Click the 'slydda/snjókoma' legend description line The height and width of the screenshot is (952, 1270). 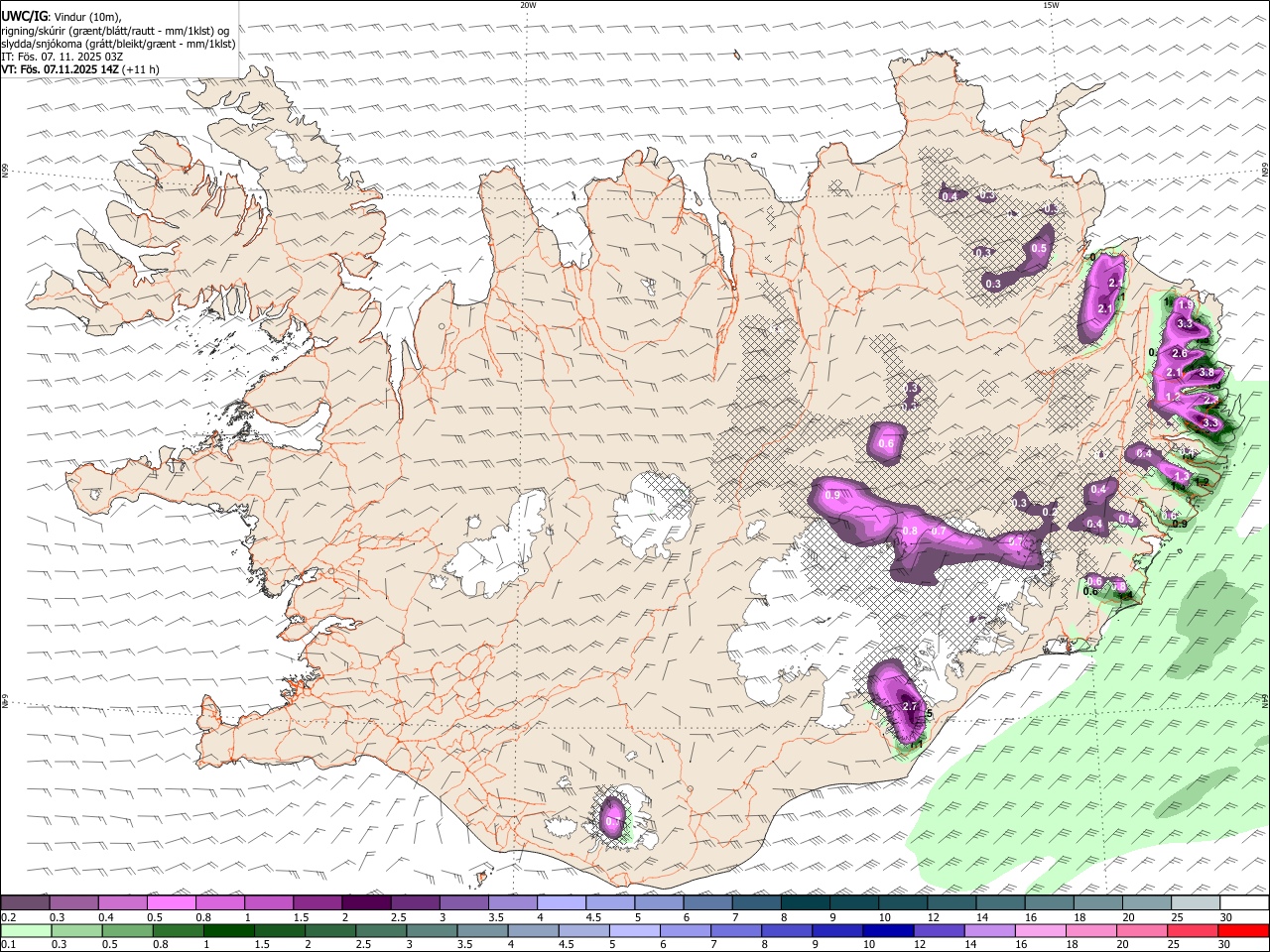pyautogui.click(x=118, y=44)
